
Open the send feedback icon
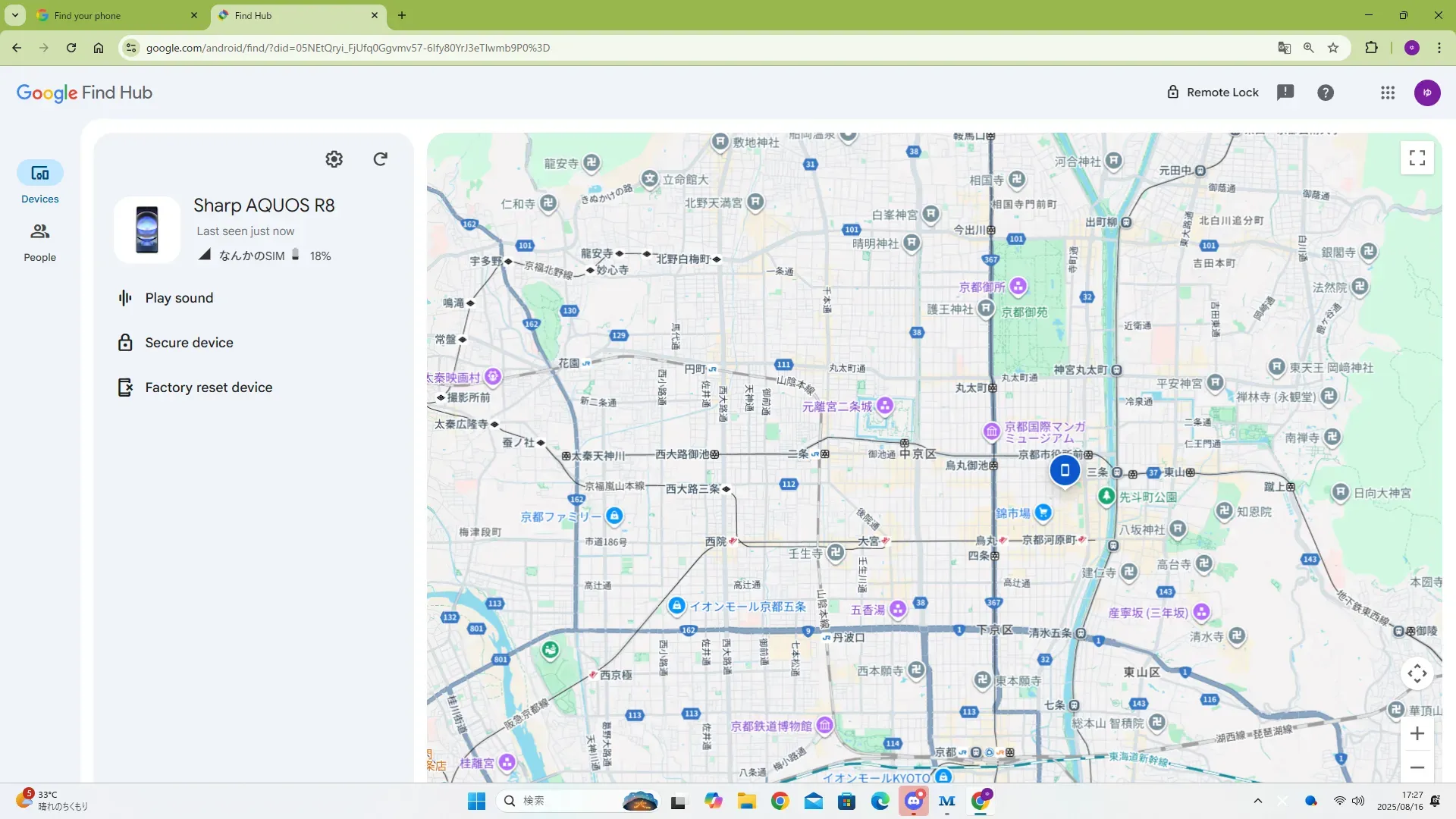[1285, 93]
